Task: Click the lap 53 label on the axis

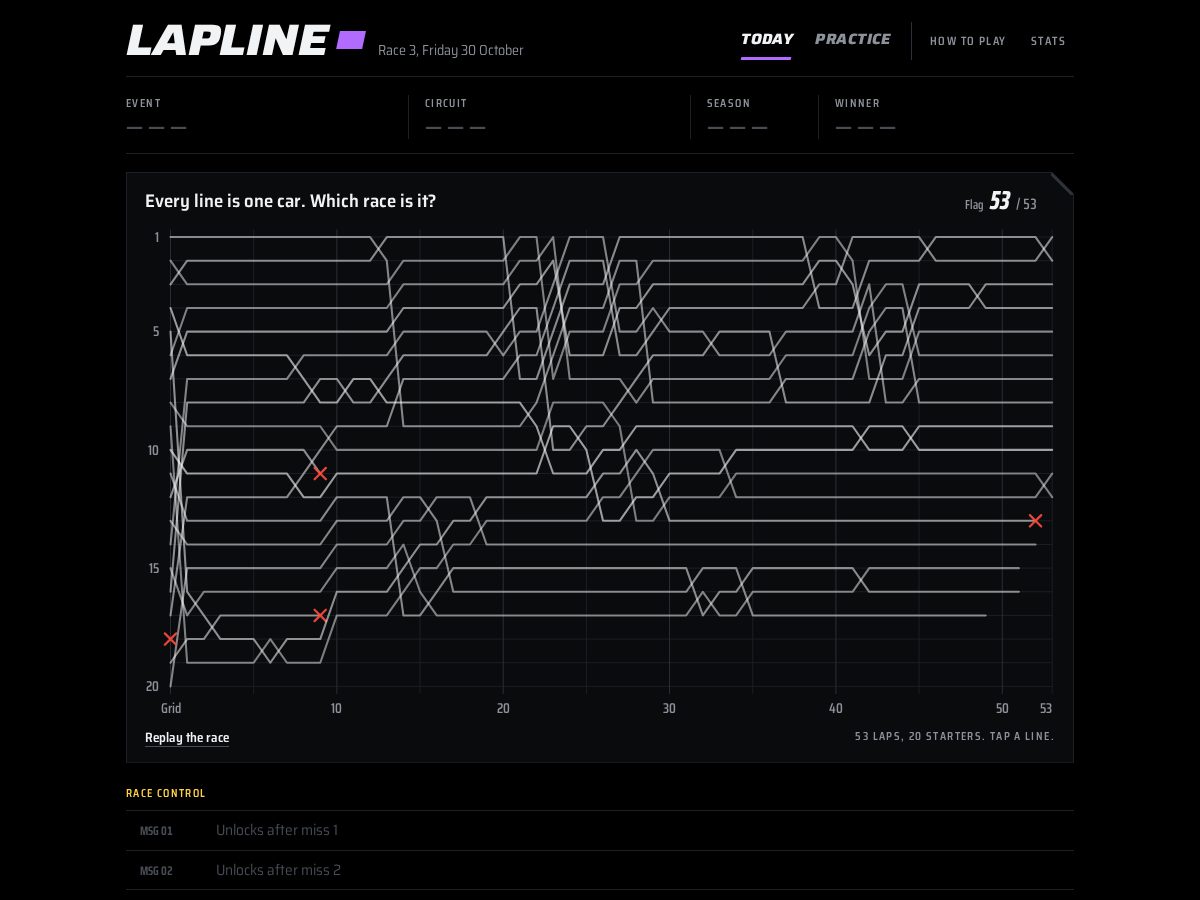Action: pos(1046,708)
